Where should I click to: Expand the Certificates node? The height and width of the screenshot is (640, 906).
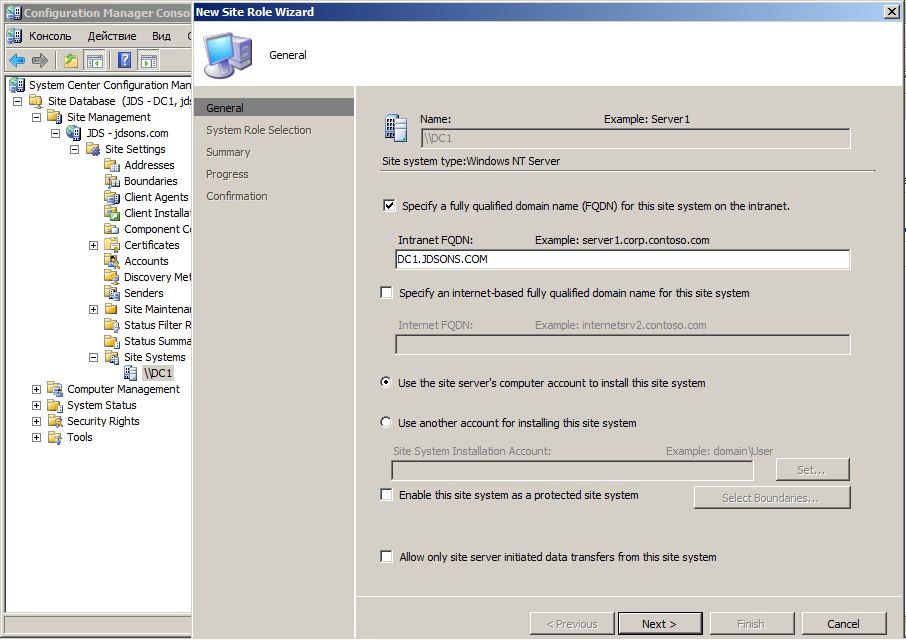pyautogui.click(x=94, y=245)
